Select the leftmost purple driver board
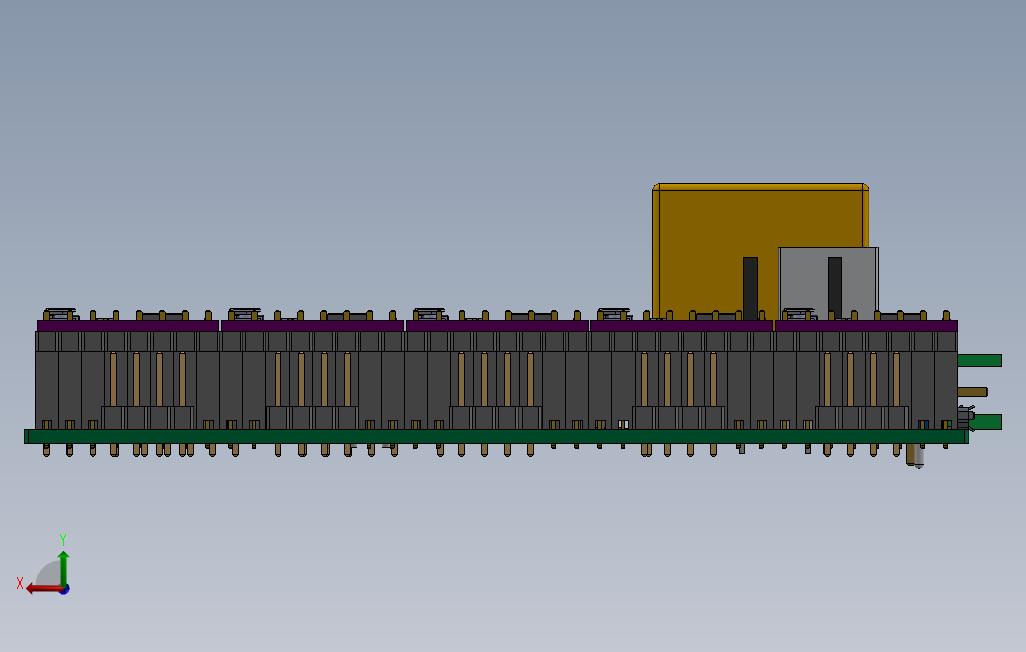The image size is (1026, 652). [x=128, y=325]
